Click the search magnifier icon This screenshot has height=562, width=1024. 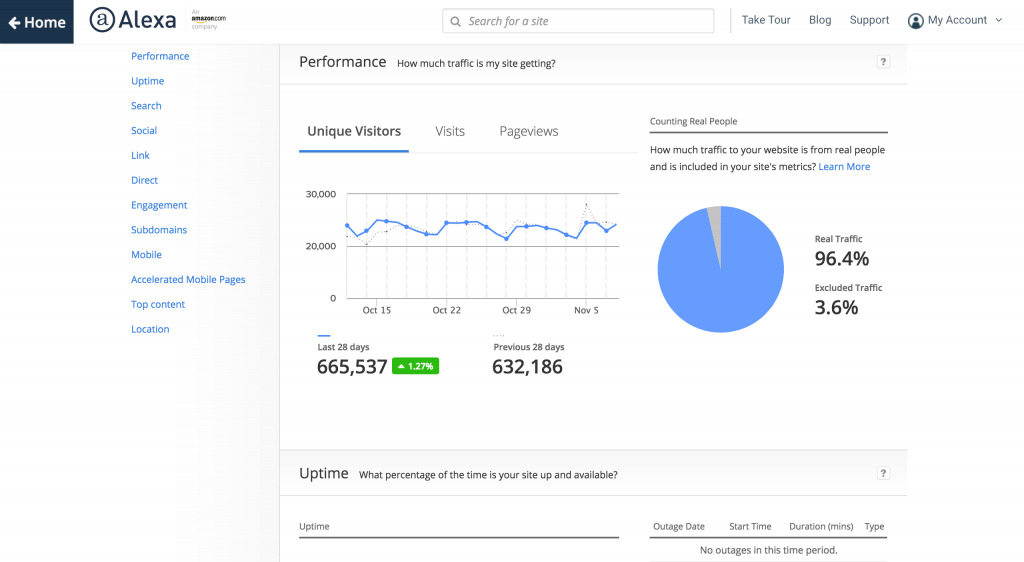point(456,21)
